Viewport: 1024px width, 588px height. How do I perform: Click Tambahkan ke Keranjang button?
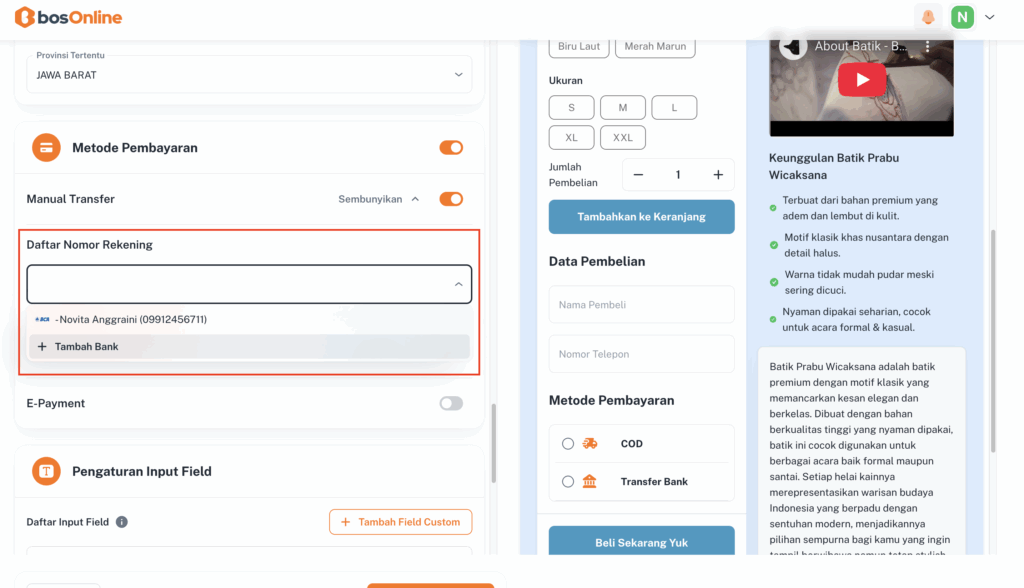tap(641, 217)
